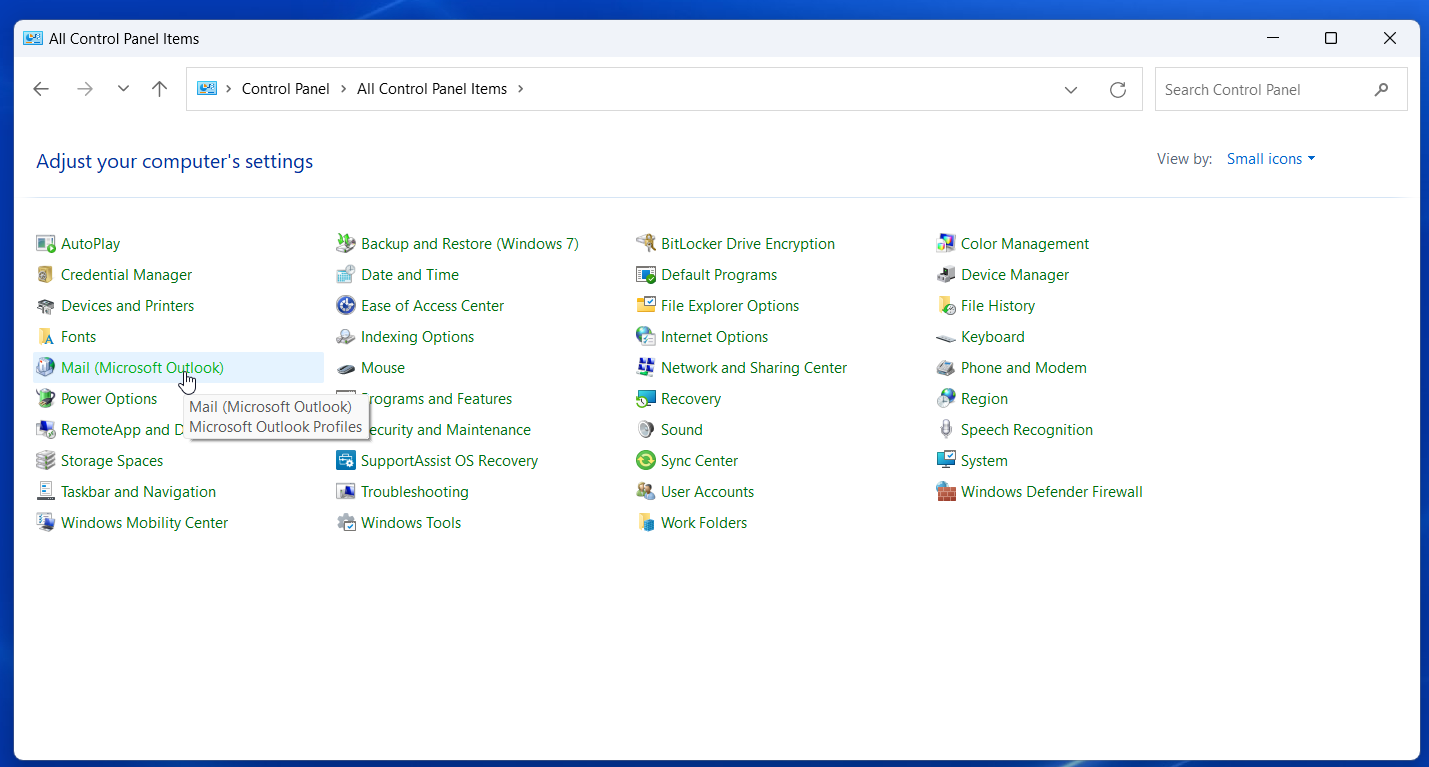Click the Color Management icon
The image size is (1429, 767).
(945, 244)
